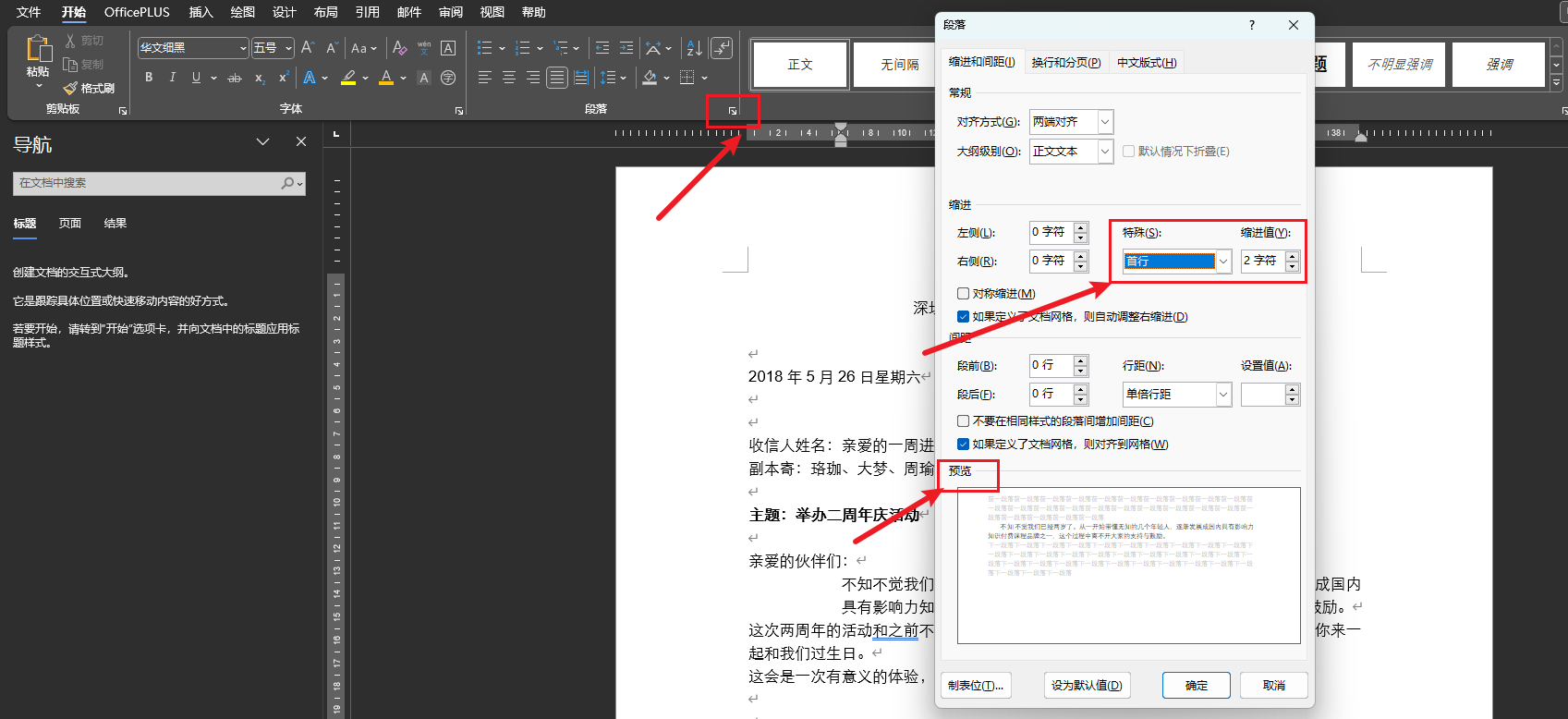Screen dimensions: 1568x719
Task: Increase font size with the grow font icon
Action: (308, 47)
